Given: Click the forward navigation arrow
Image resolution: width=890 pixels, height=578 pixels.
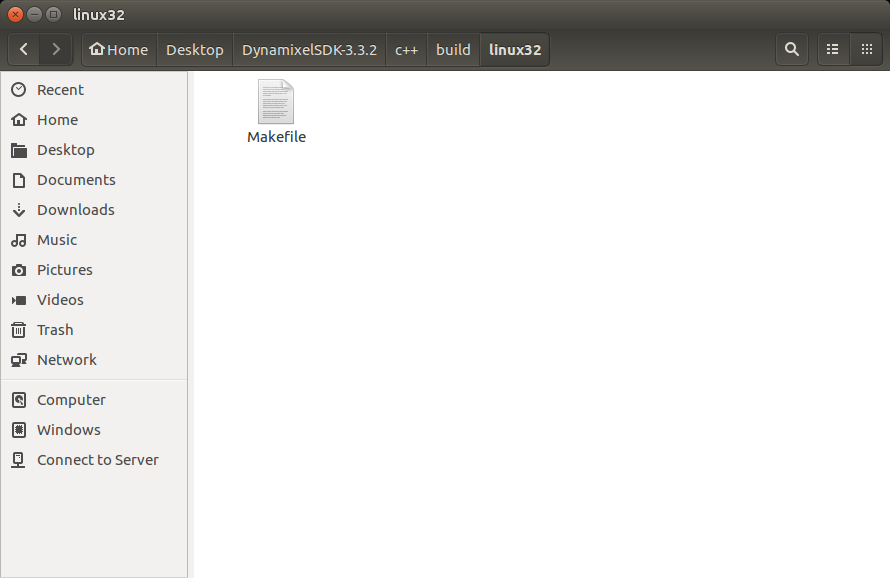Looking at the screenshot, I should point(56,49).
